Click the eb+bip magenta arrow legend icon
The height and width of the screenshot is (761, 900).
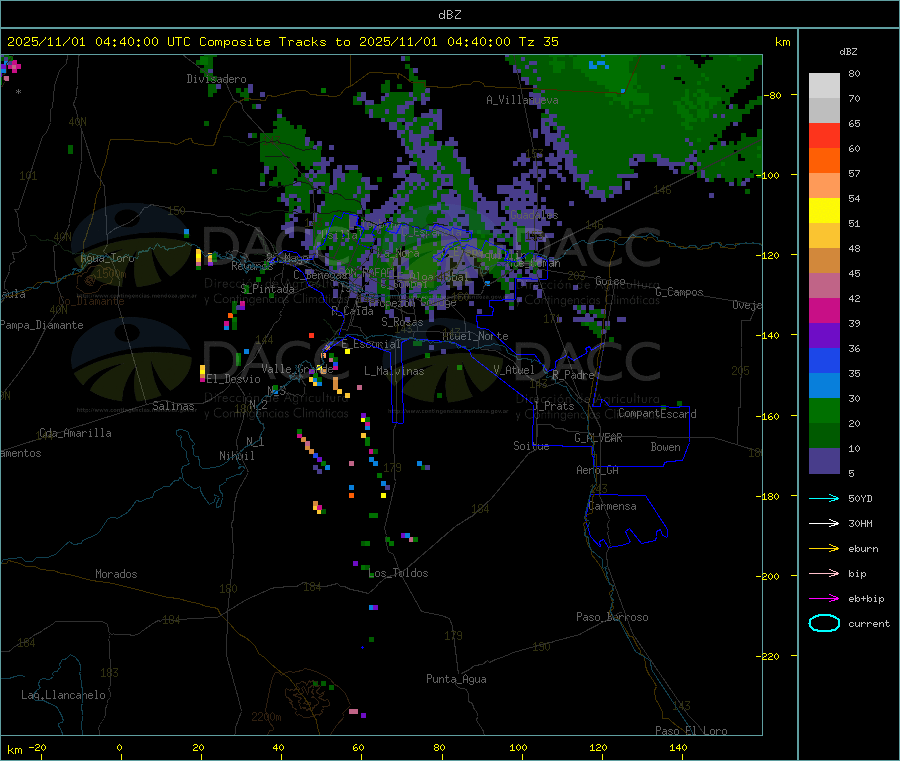(824, 598)
